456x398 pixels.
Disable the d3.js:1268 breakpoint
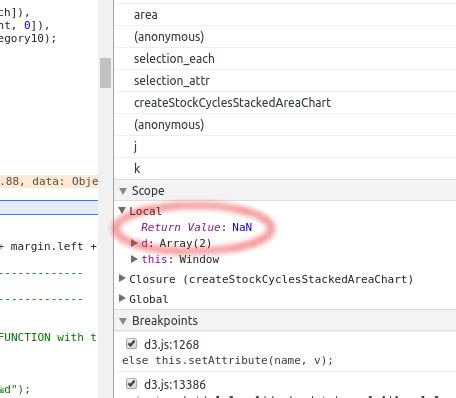coord(132,344)
